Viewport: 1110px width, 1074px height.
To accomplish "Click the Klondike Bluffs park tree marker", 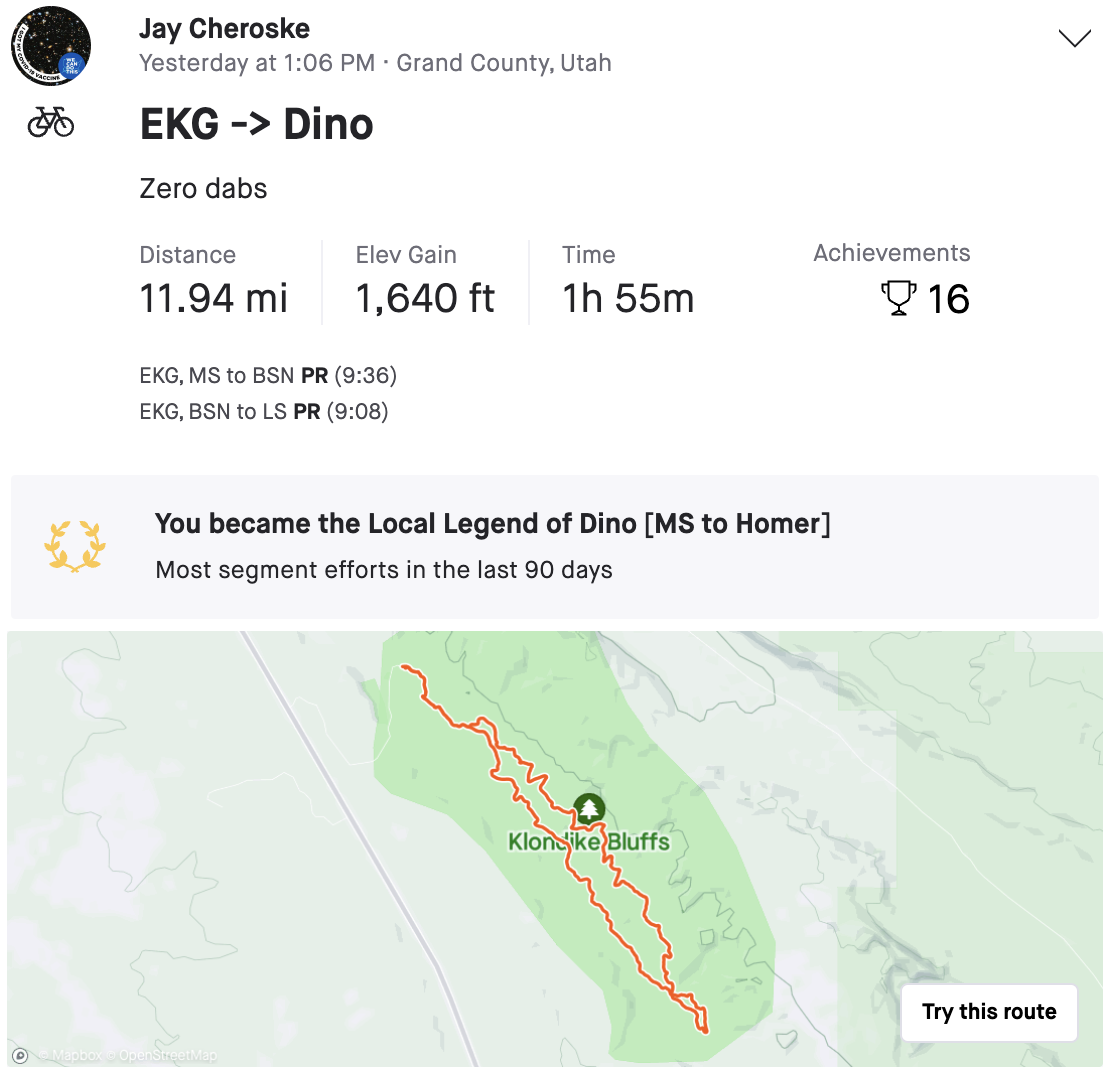I will tap(589, 808).
